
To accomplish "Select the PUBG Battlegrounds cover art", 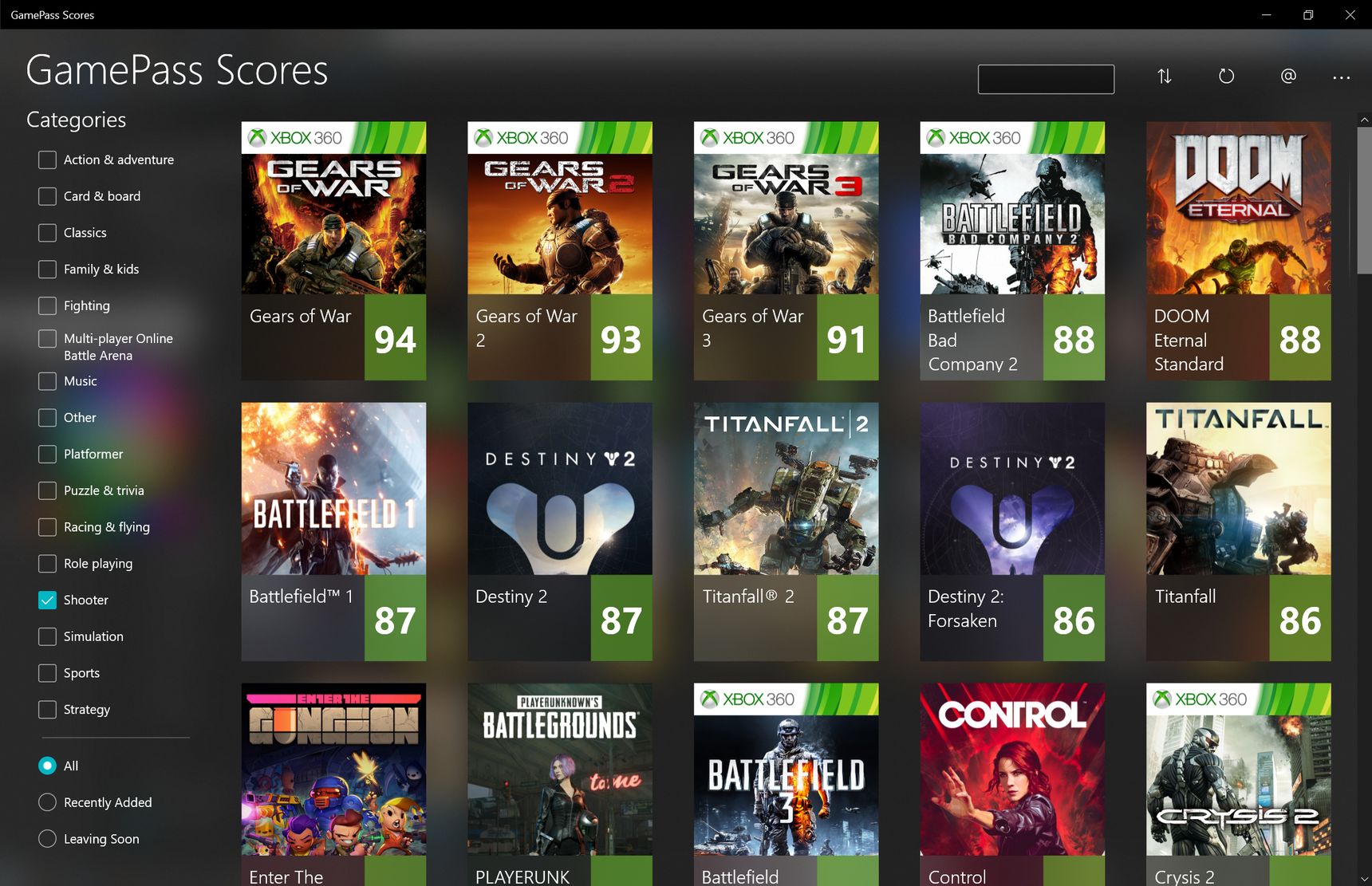I will pos(560,770).
